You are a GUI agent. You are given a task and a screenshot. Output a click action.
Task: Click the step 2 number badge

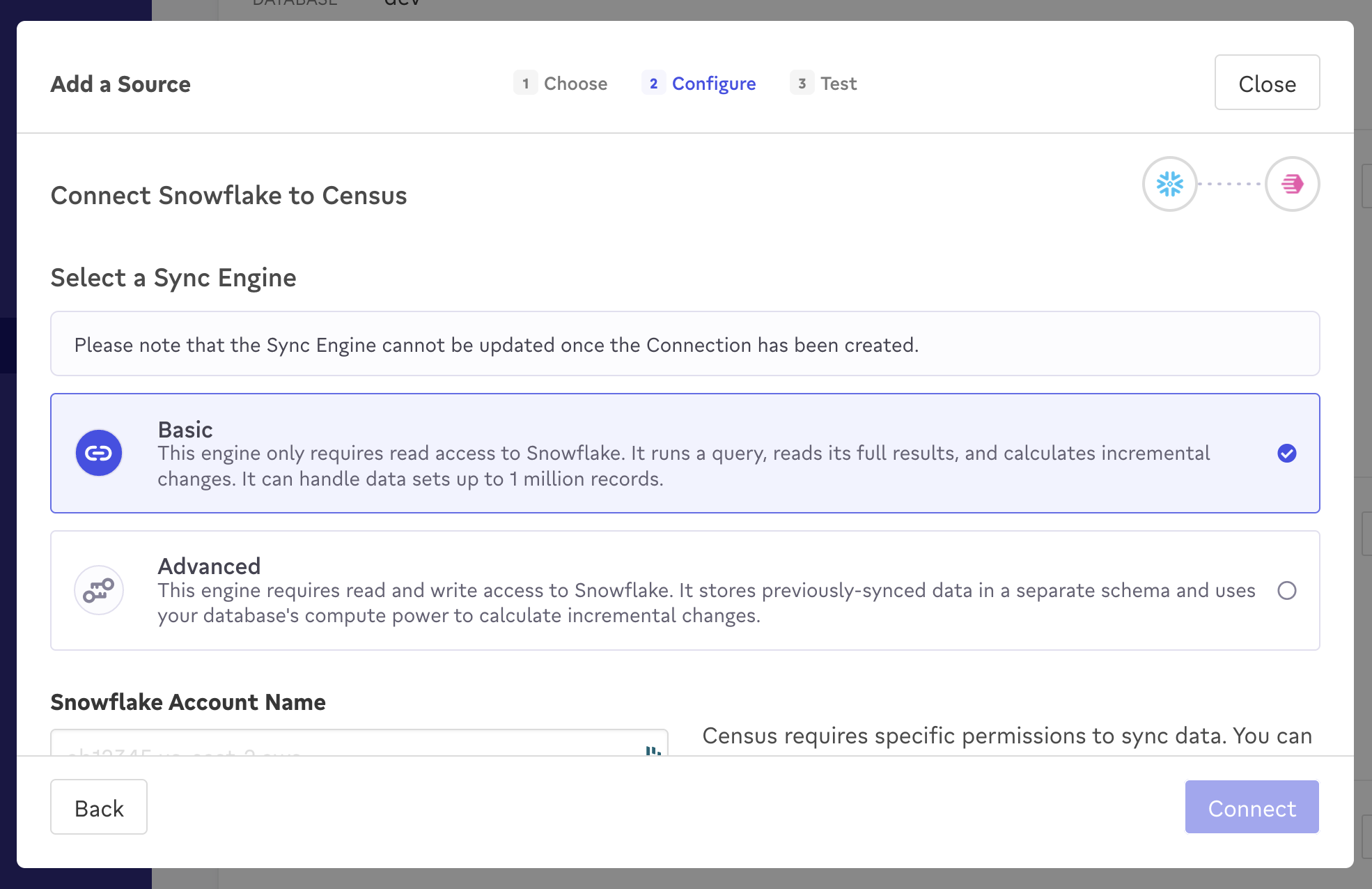click(653, 84)
